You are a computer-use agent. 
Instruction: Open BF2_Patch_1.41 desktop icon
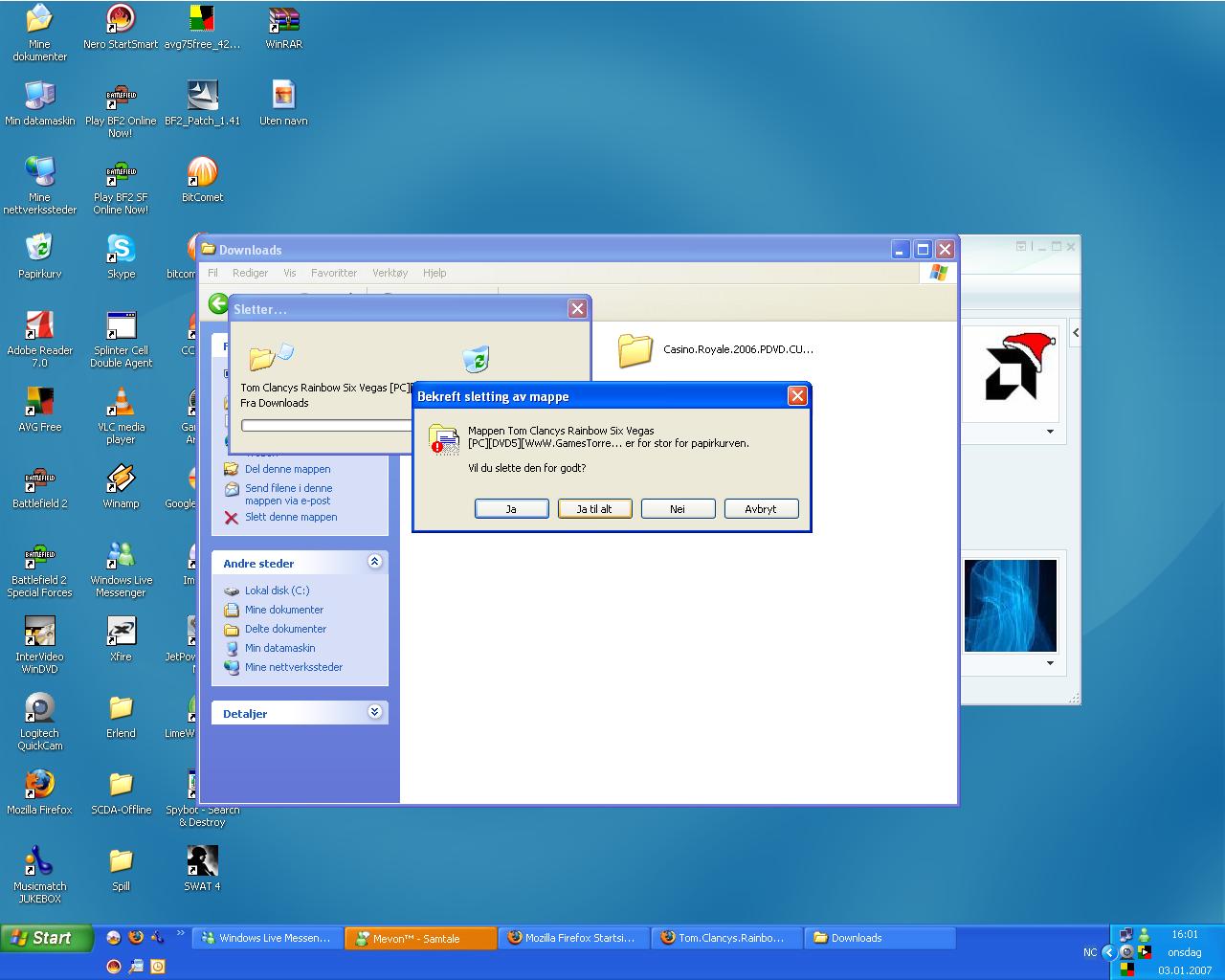click(x=202, y=103)
